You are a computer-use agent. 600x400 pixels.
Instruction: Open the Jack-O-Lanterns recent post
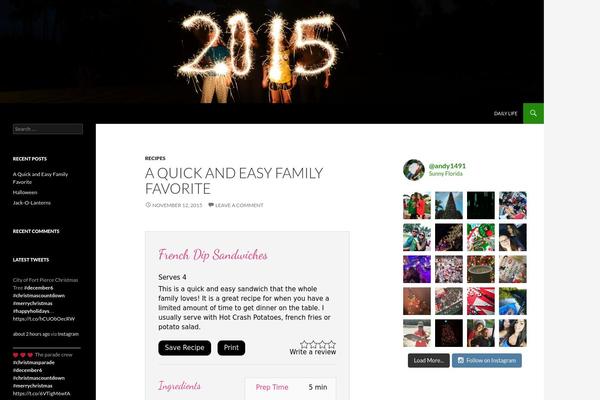tap(32, 202)
